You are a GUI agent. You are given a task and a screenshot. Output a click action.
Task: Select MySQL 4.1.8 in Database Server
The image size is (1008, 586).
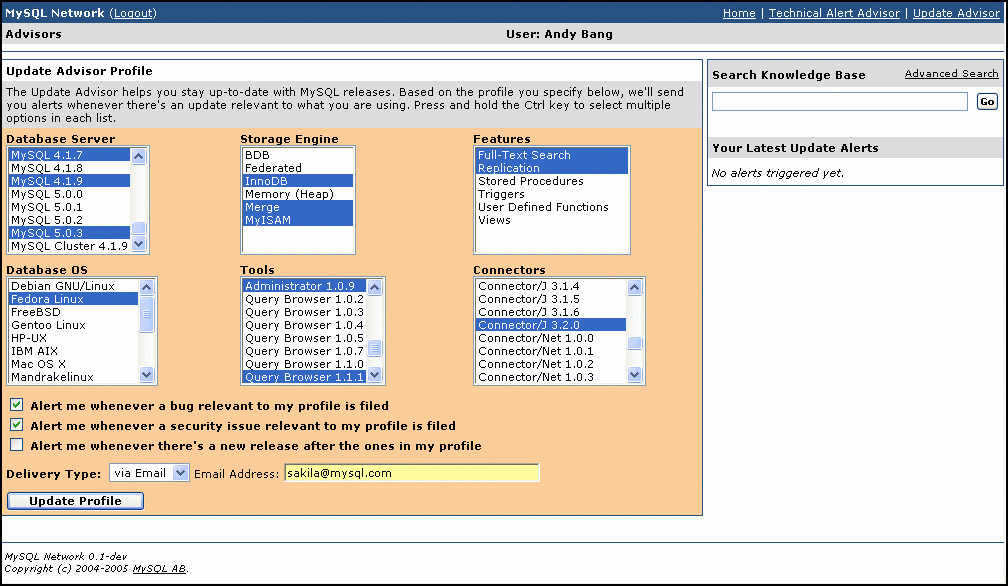click(69, 168)
